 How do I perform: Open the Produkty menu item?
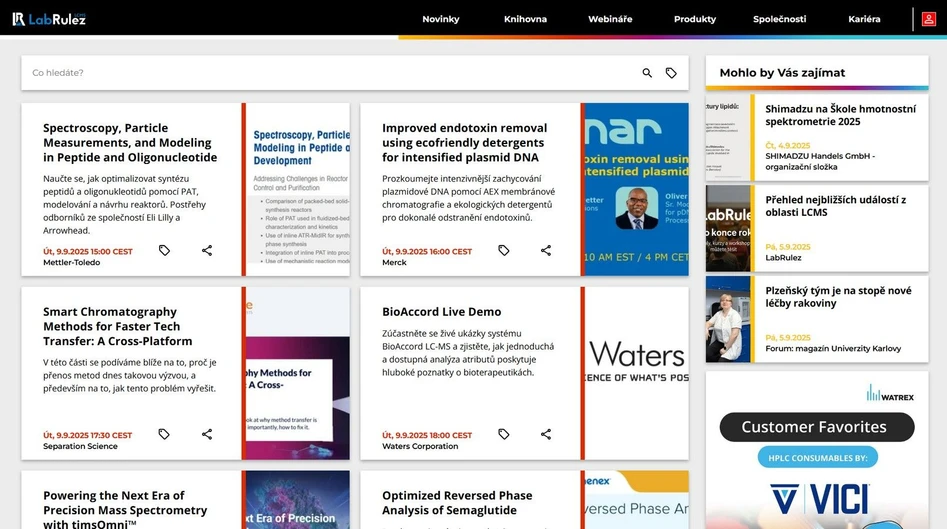point(695,19)
